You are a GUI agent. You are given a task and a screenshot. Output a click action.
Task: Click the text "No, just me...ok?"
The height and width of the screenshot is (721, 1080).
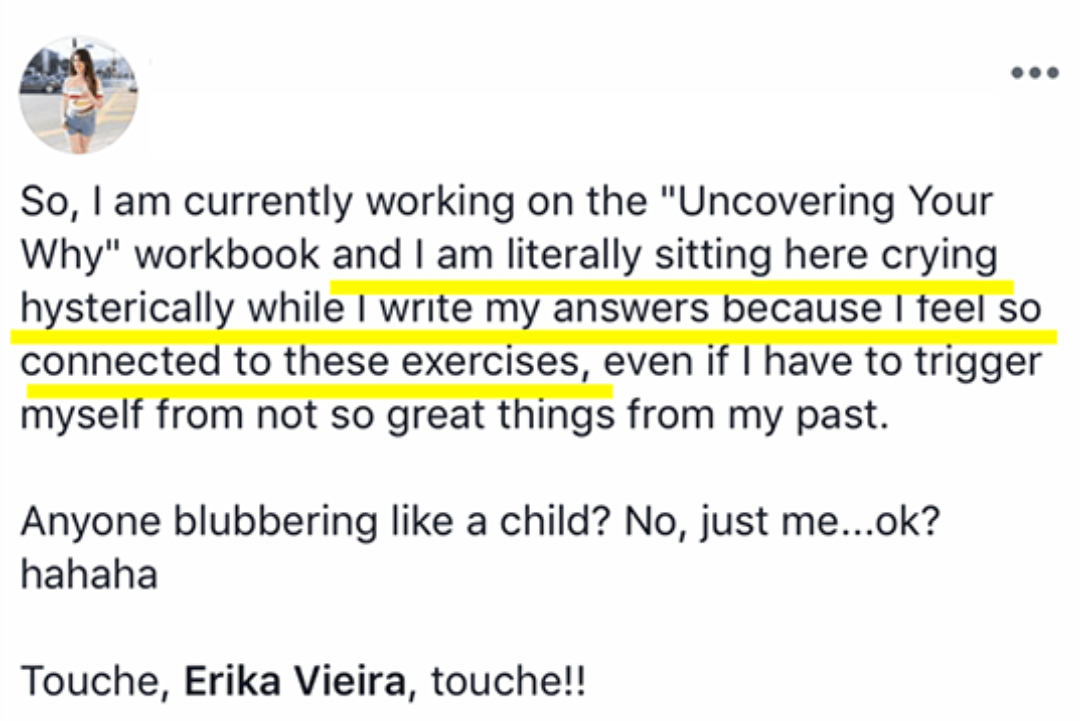coord(782,521)
